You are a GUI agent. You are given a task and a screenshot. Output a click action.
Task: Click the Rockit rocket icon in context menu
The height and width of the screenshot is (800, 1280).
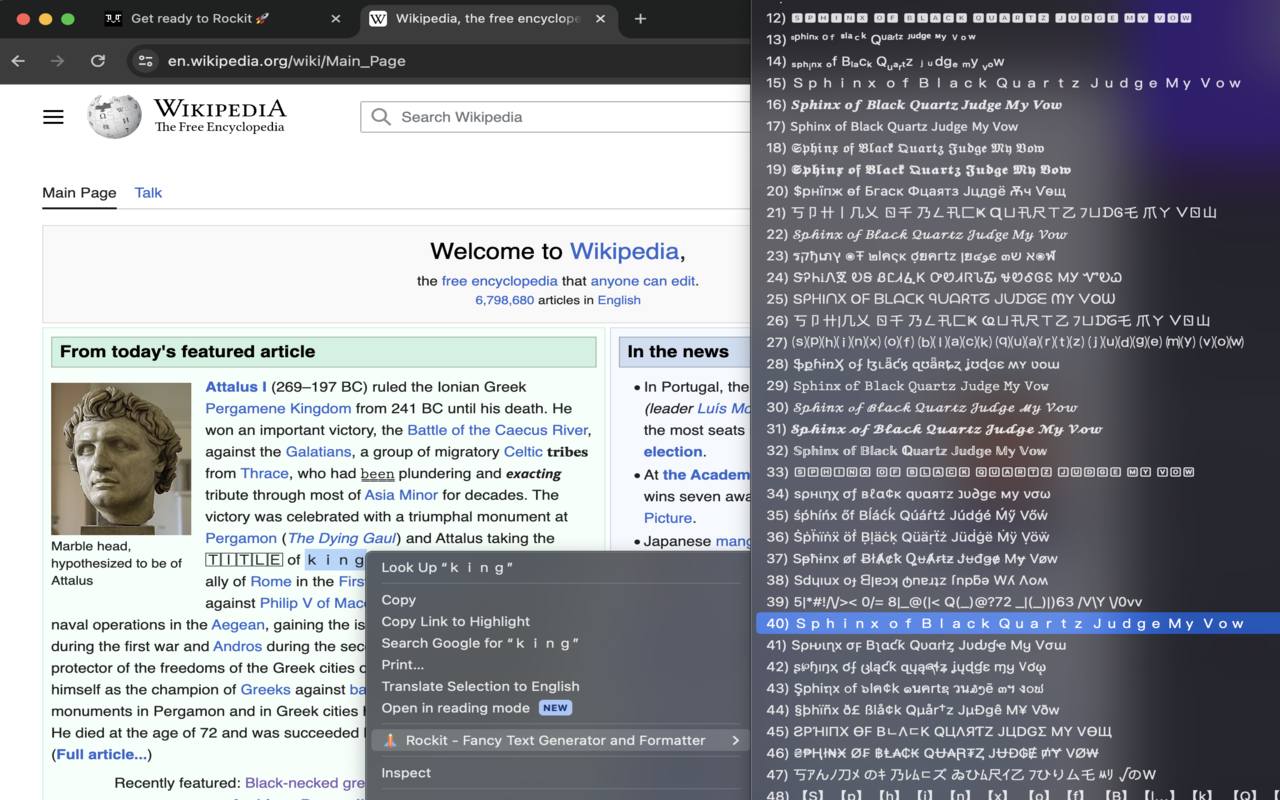[391, 741]
